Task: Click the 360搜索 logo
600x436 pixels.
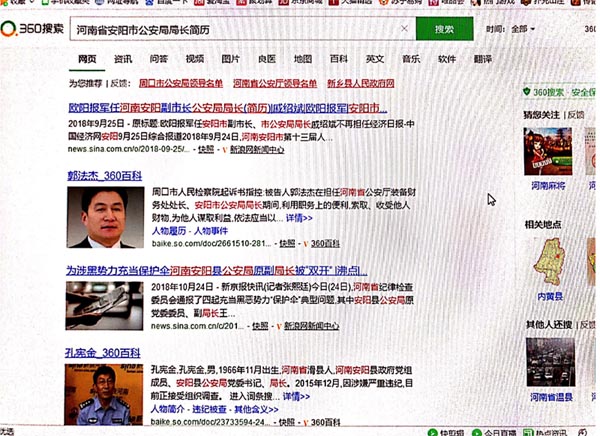Action: coord(33,30)
